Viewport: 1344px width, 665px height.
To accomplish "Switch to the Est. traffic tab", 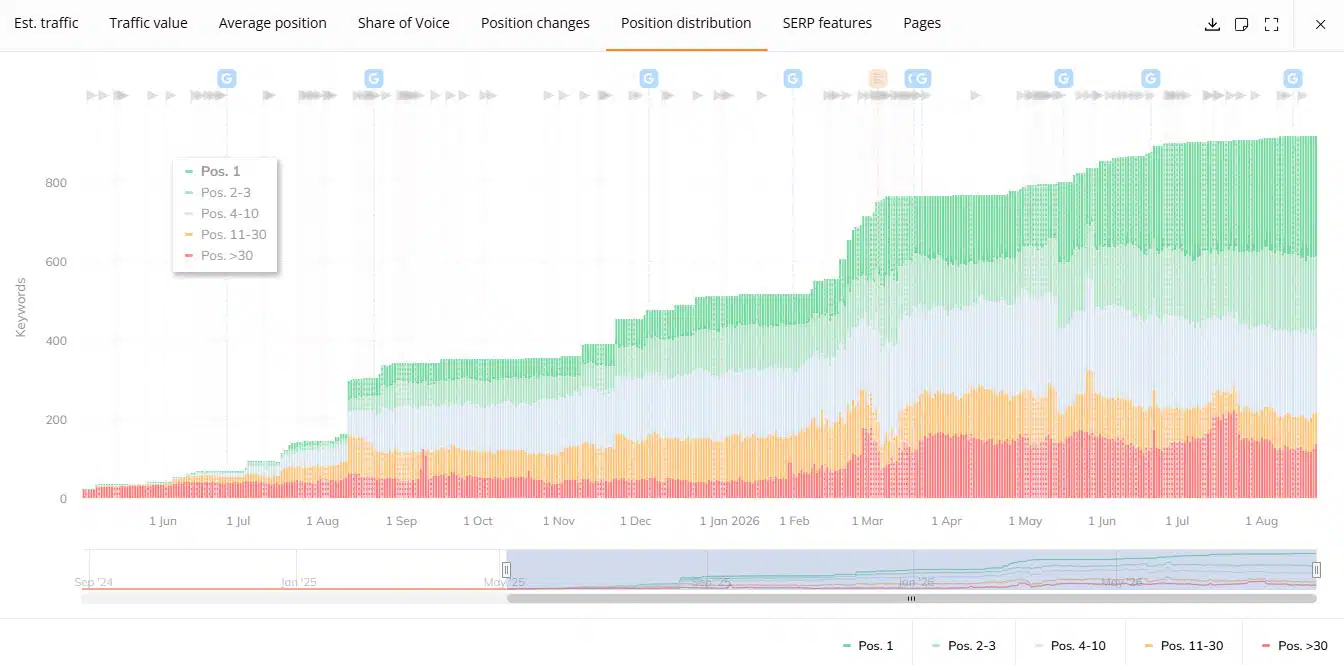I will point(46,23).
